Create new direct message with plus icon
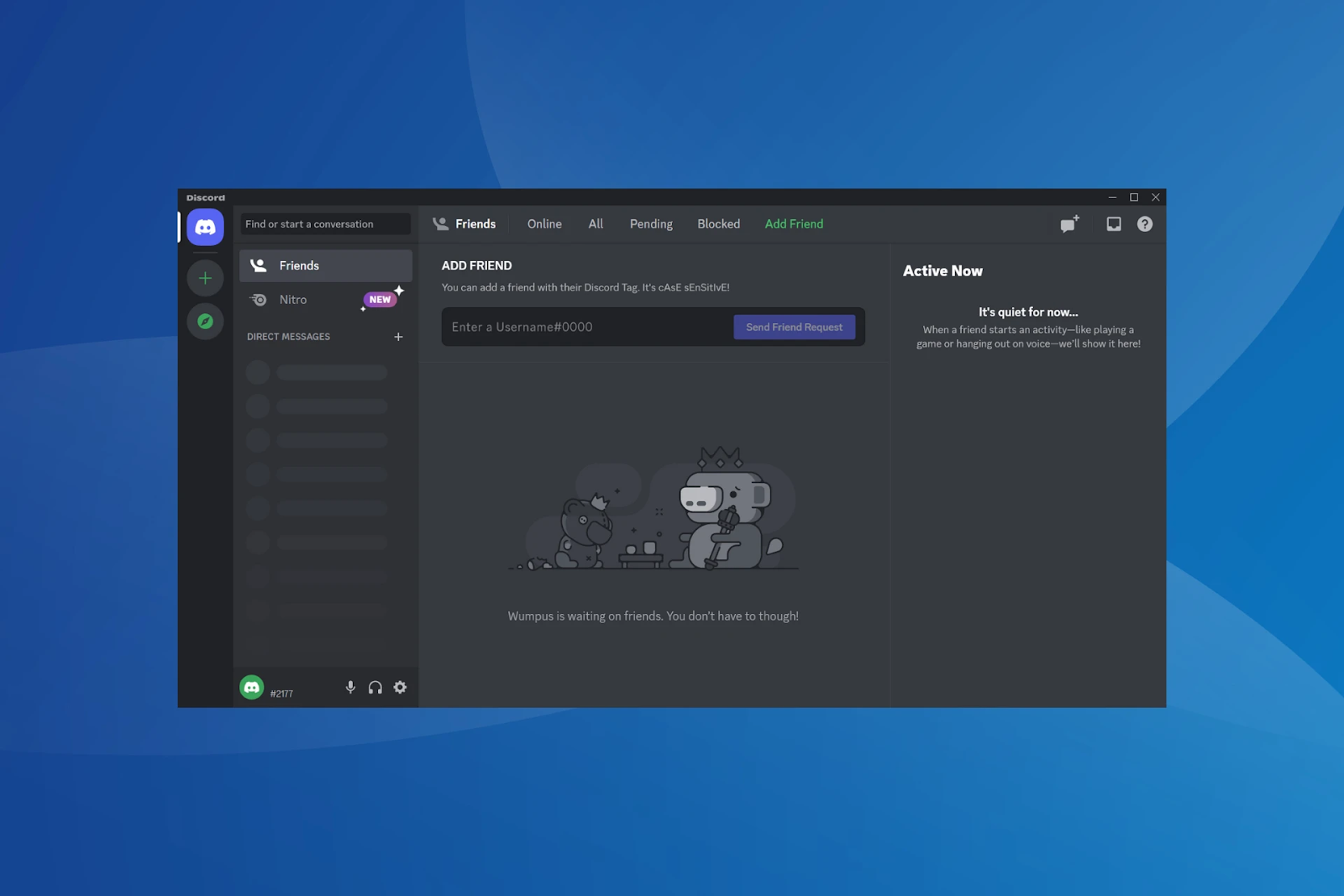Image resolution: width=1344 pixels, height=896 pixels. point(398,337)
